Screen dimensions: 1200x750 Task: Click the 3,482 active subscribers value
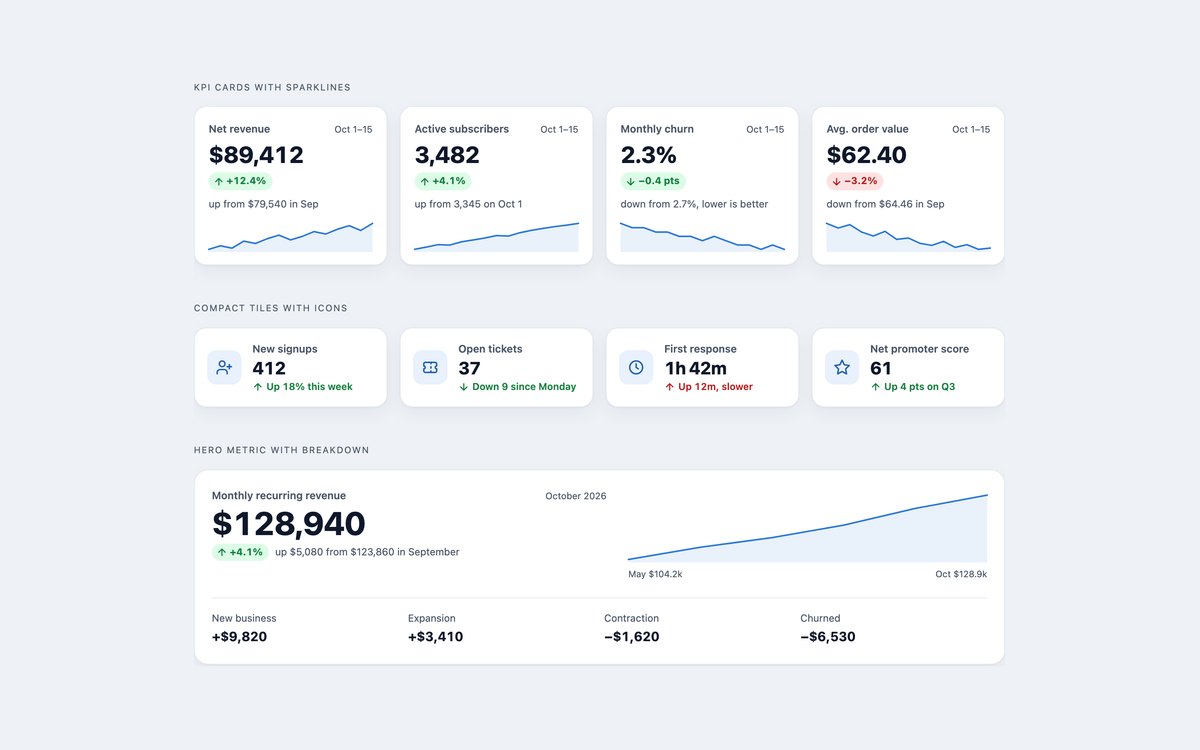point(447,155)
